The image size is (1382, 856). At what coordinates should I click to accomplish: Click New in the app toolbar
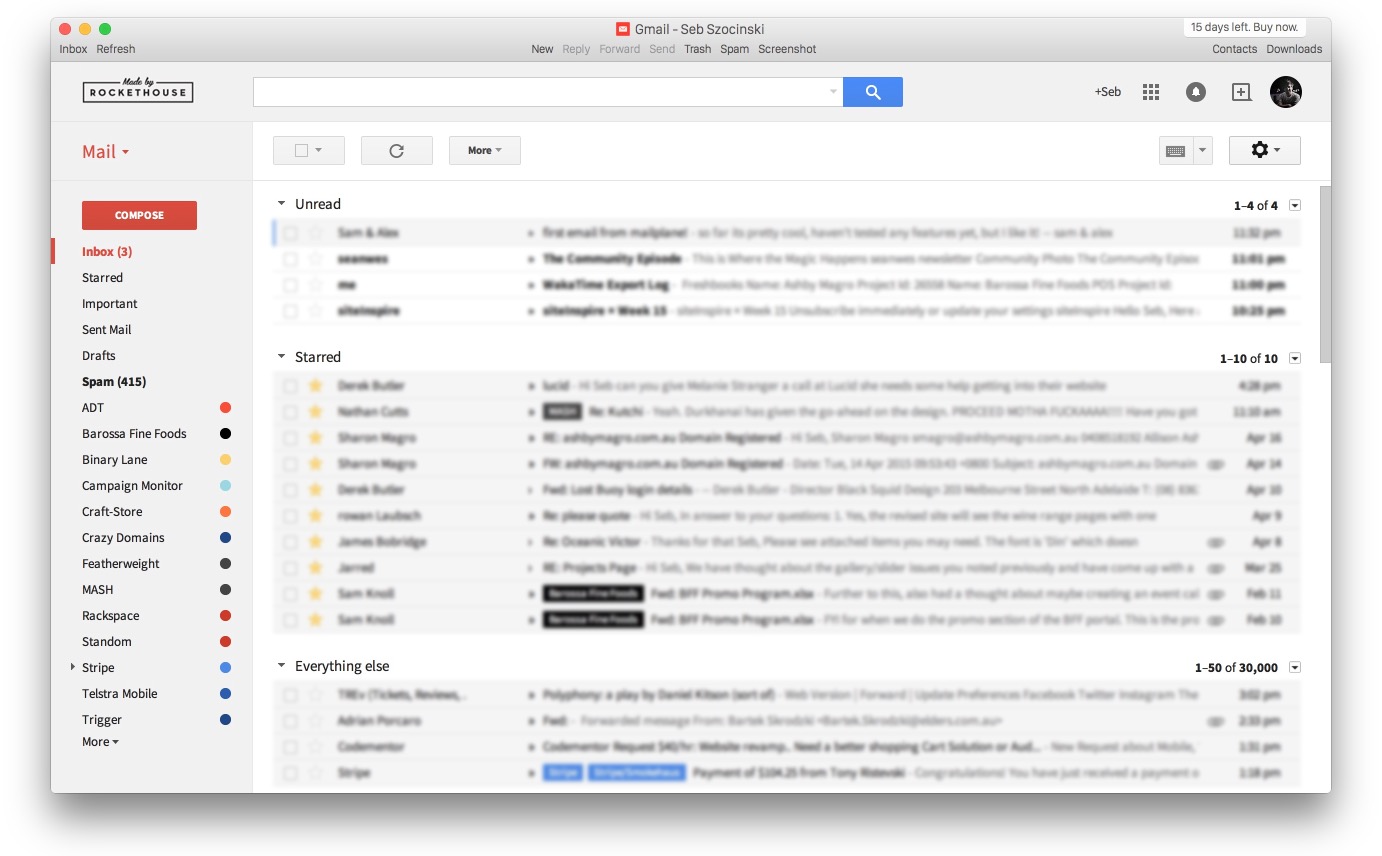click(542, 49)
